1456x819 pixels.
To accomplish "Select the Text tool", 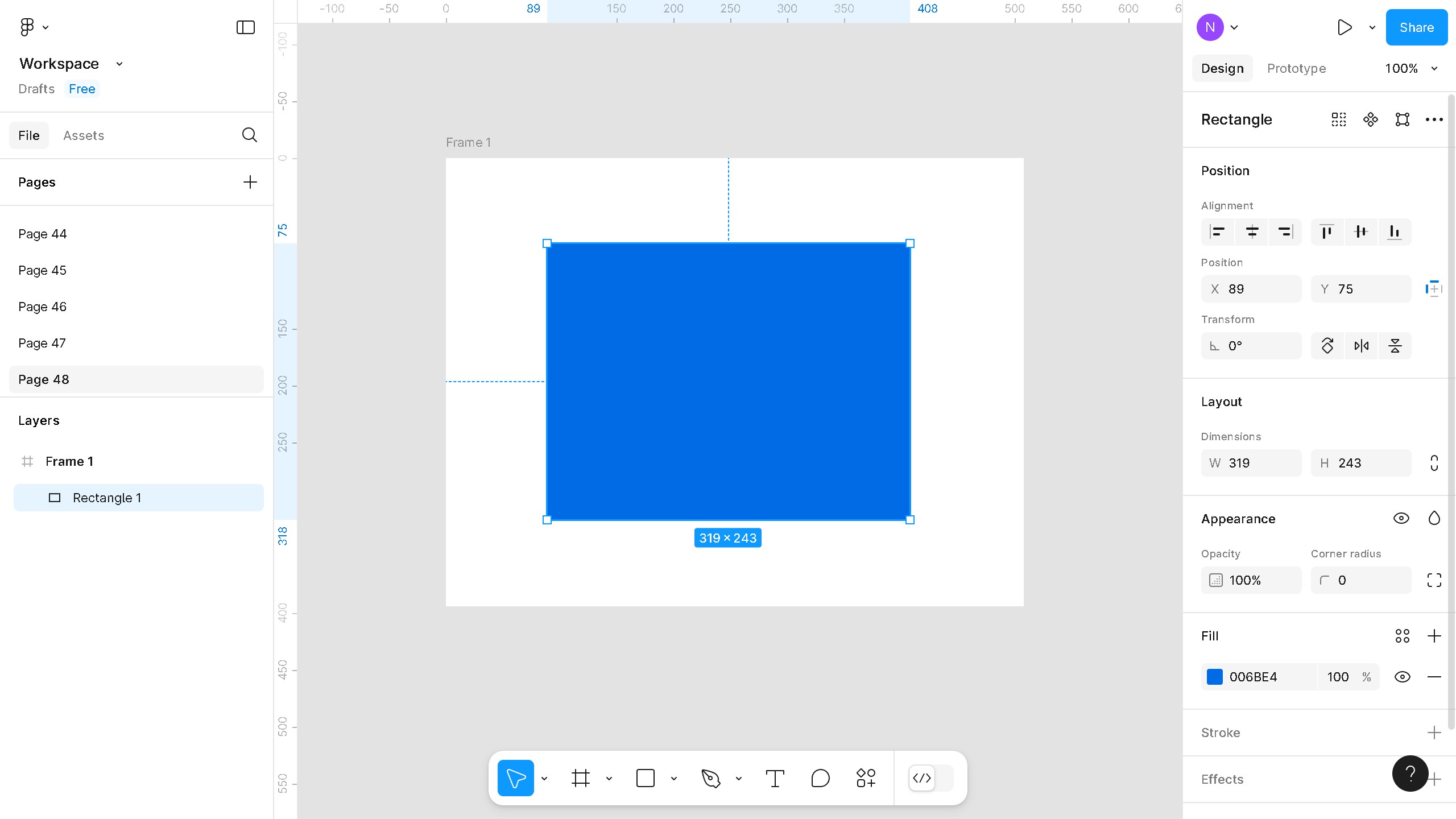I will point(775,778).
